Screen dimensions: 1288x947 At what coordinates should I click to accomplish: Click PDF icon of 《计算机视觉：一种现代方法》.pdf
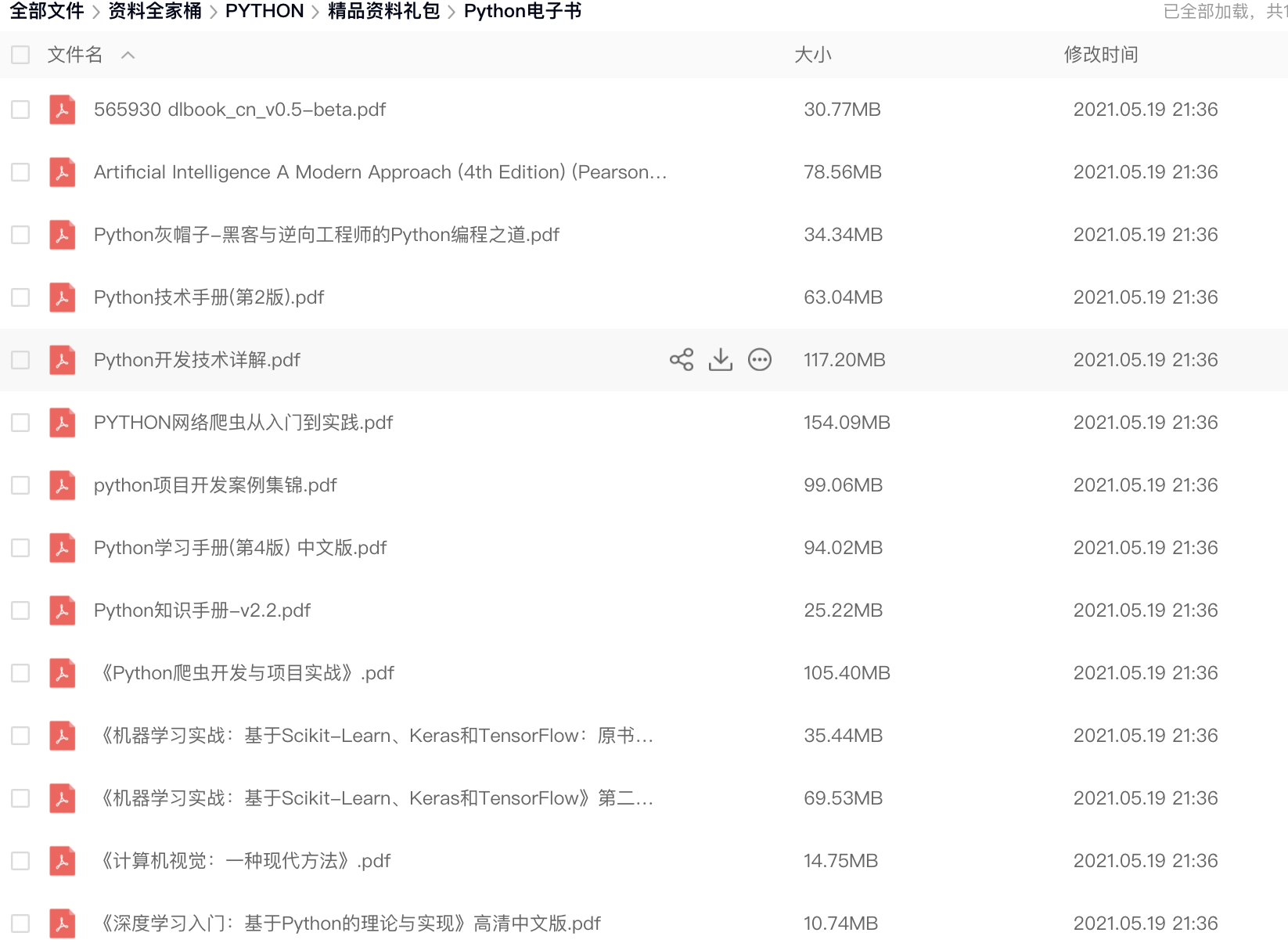pos(63,861)
